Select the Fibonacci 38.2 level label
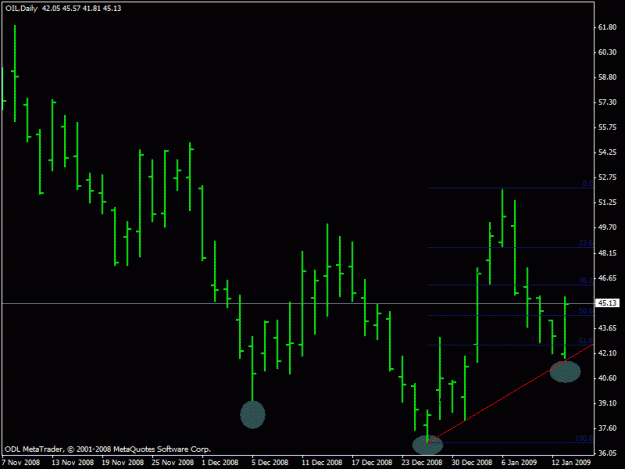625x469 pixels. click(586, 281)
